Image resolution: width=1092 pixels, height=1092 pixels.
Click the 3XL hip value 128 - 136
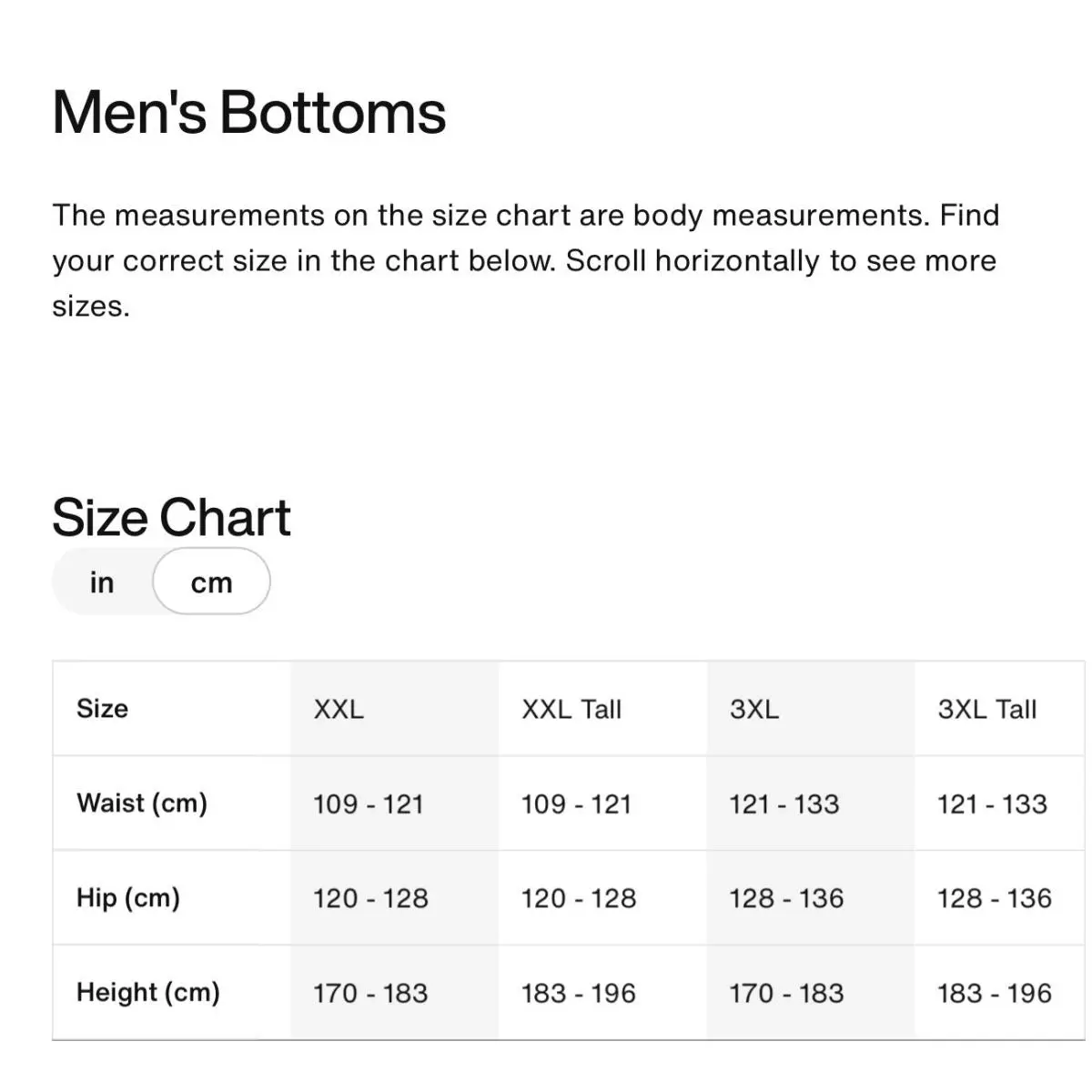(x=787, y=899)
